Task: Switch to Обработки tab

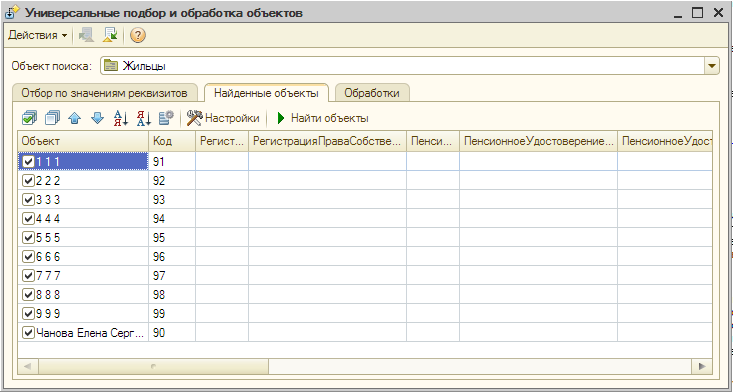Action: tap(372, 93)
